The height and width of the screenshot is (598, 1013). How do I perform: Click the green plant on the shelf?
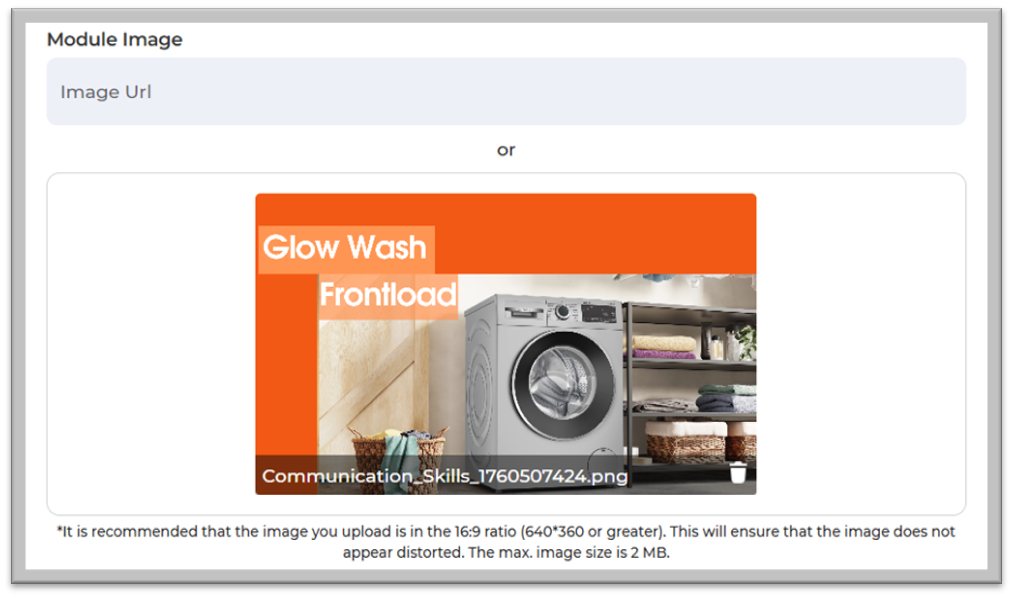tap(747, 342)
